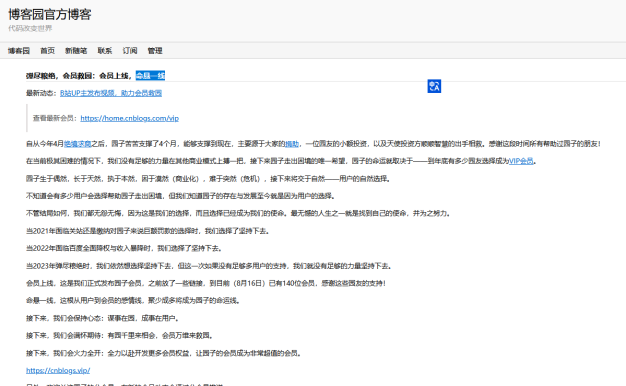The width and height of the screenshot is (626, 386).
Task: Select 新随笔 in the navigation bar
Action: tap(76, 51)
